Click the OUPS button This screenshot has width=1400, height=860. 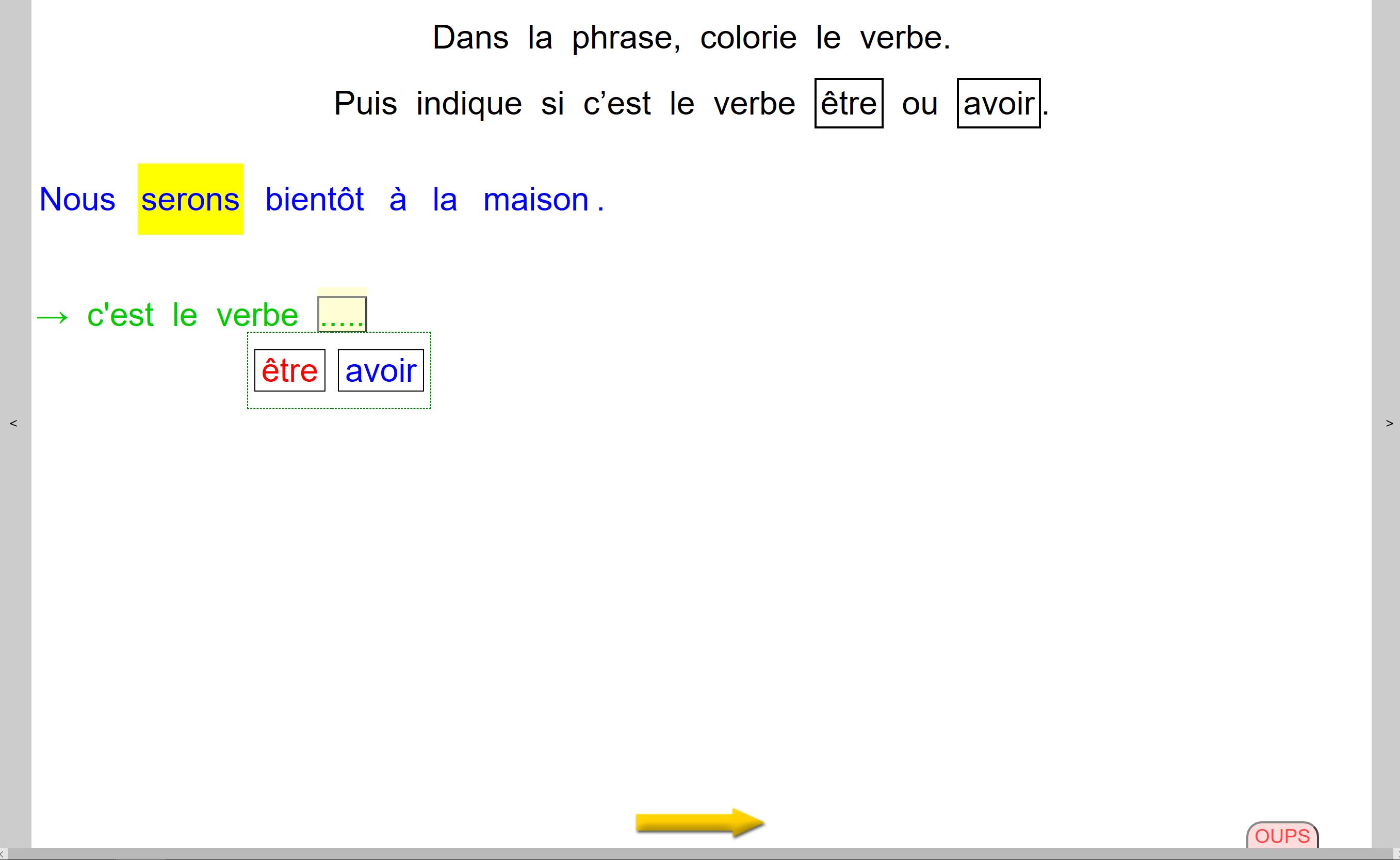point(1282,836)
